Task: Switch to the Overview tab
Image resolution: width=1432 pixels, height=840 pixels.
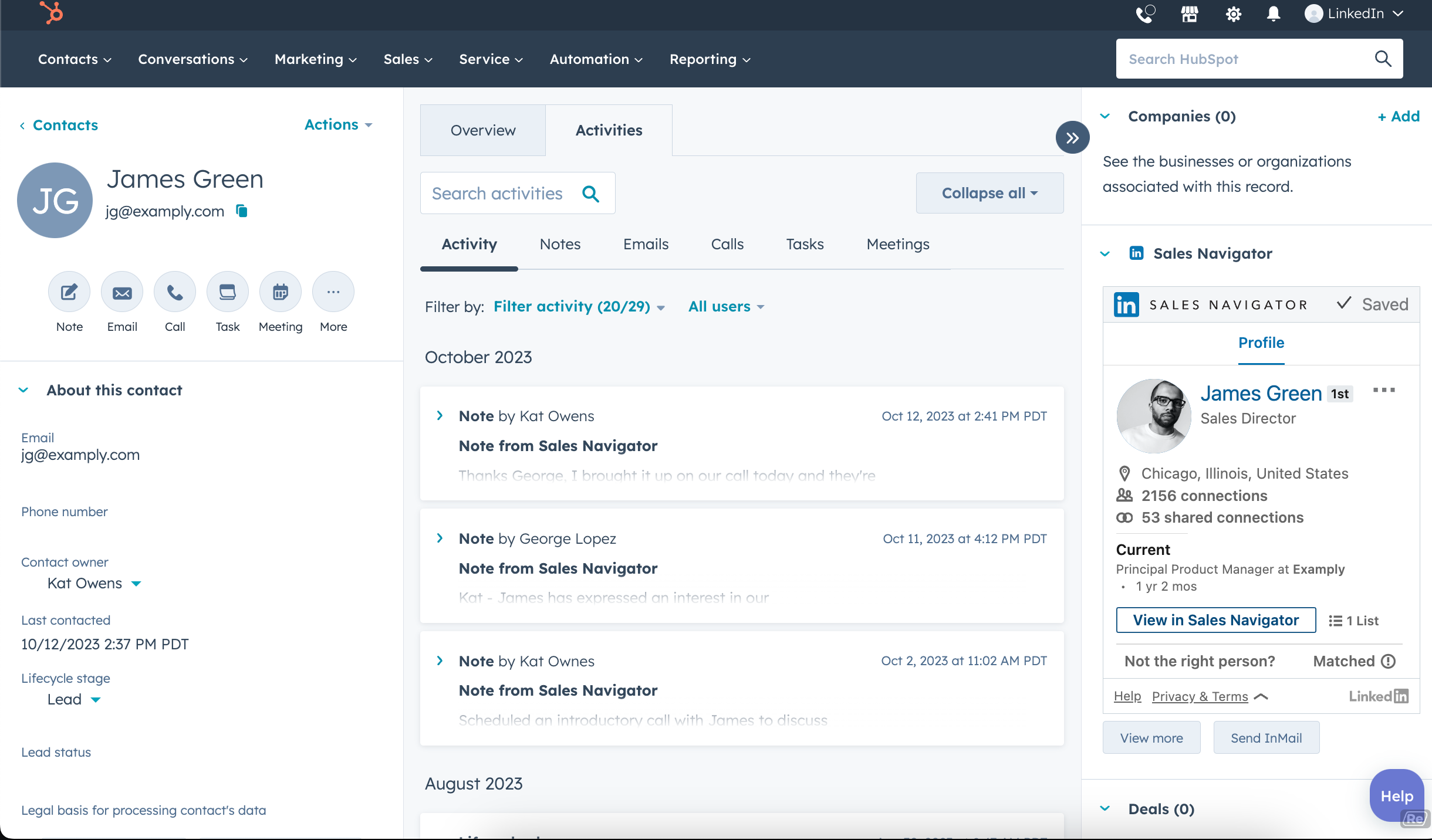Action: [x=483, y=130]
